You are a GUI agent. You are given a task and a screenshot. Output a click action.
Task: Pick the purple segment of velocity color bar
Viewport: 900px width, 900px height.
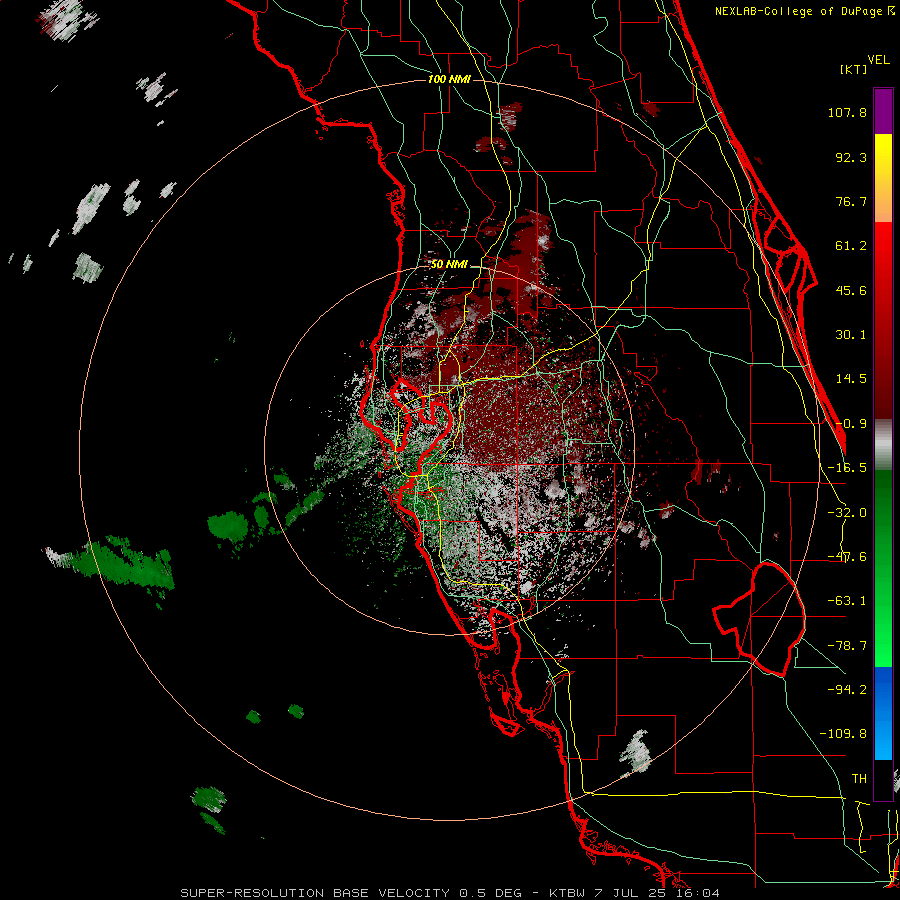[883, 112]
